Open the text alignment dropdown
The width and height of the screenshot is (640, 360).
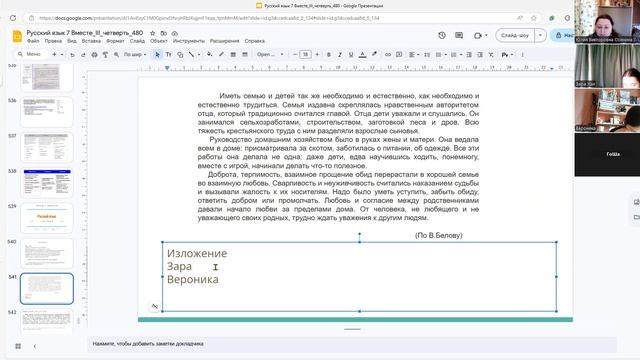tap(414, 55)
